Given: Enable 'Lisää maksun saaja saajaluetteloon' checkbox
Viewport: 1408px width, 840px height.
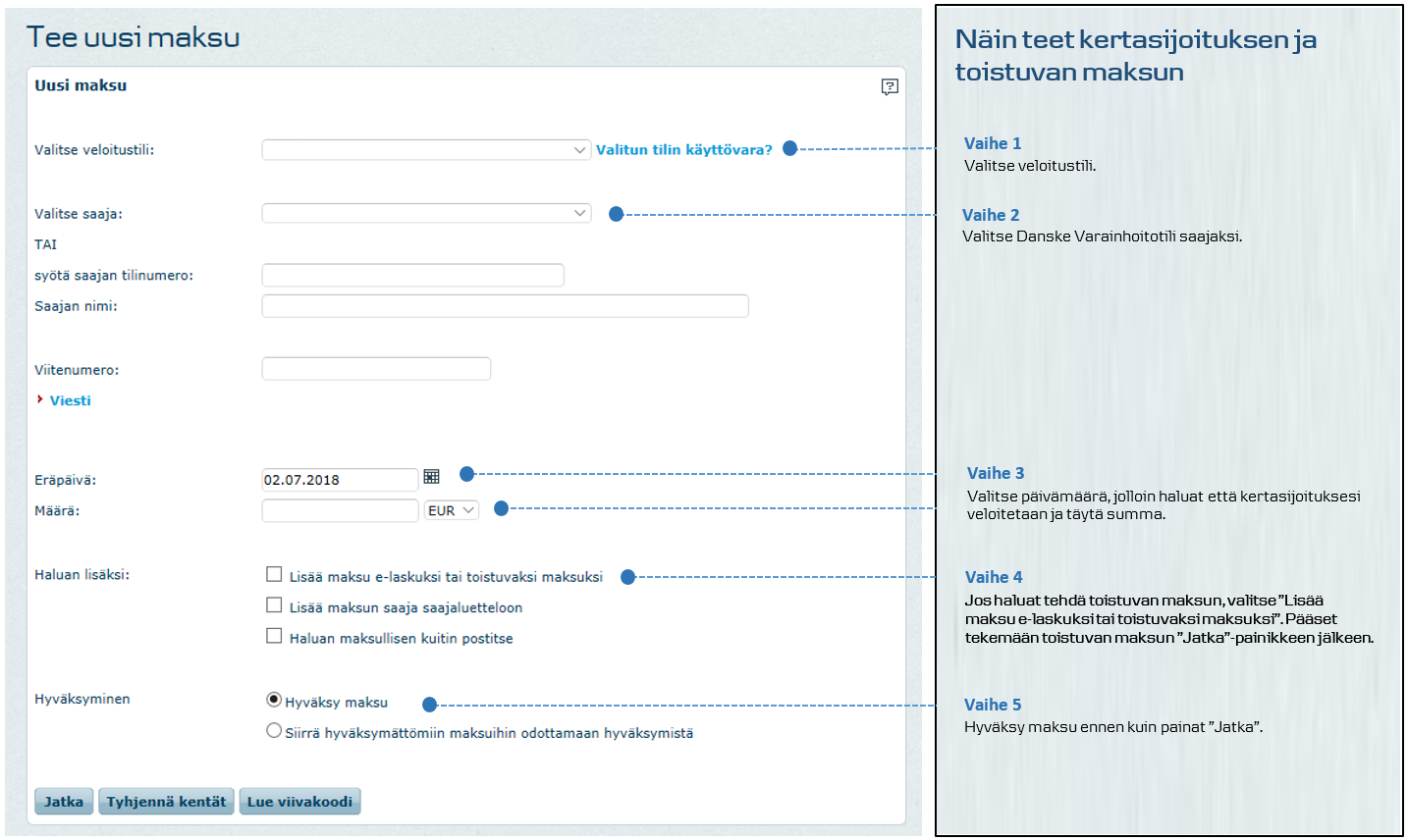Looking at the screenshot, I should (274, 605).
